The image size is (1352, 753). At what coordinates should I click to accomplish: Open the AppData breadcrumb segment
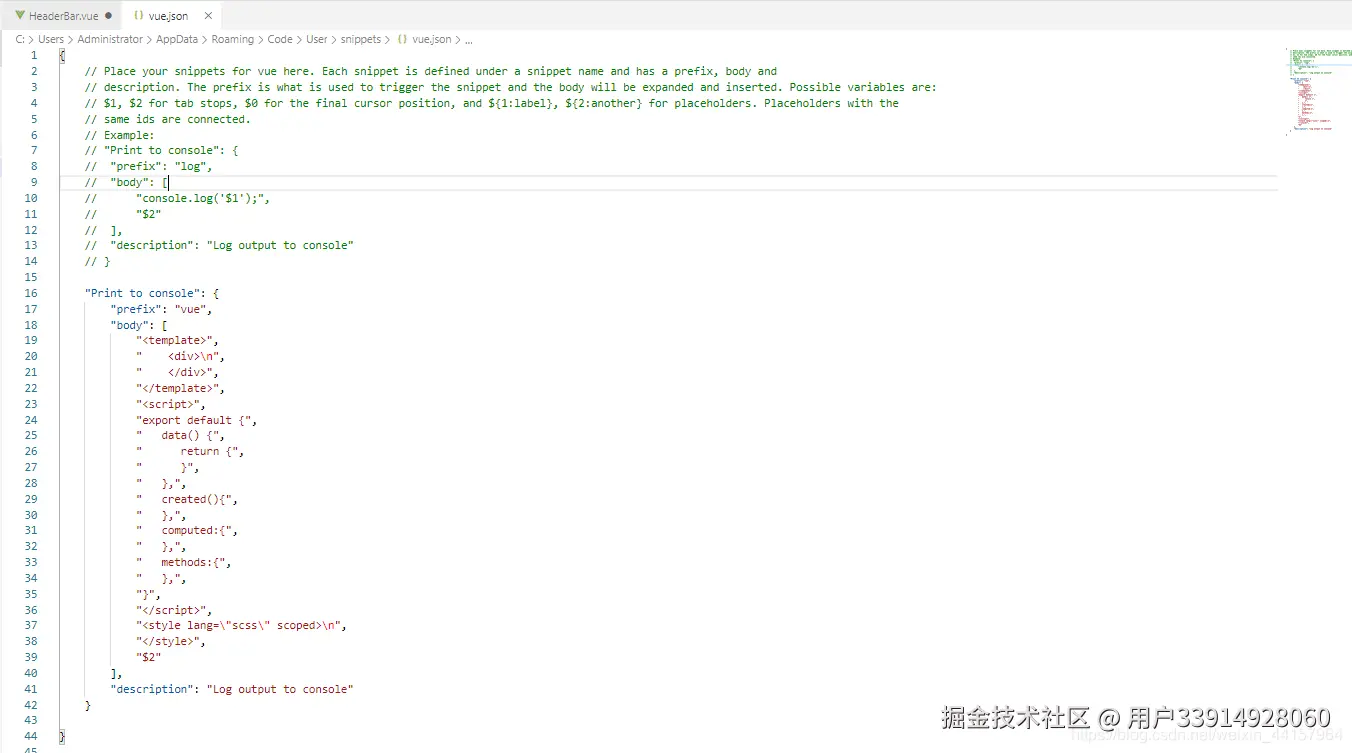pos(177,39)
